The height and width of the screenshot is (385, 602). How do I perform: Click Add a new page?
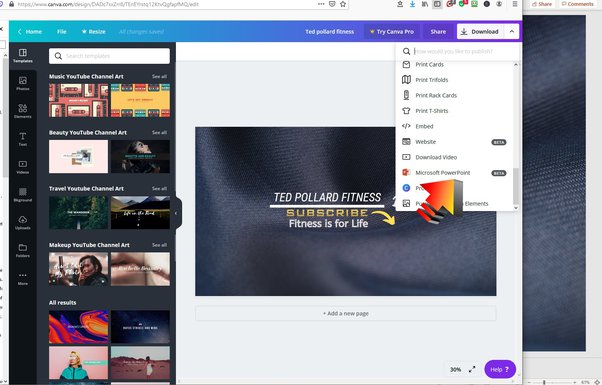coord(346,313)
